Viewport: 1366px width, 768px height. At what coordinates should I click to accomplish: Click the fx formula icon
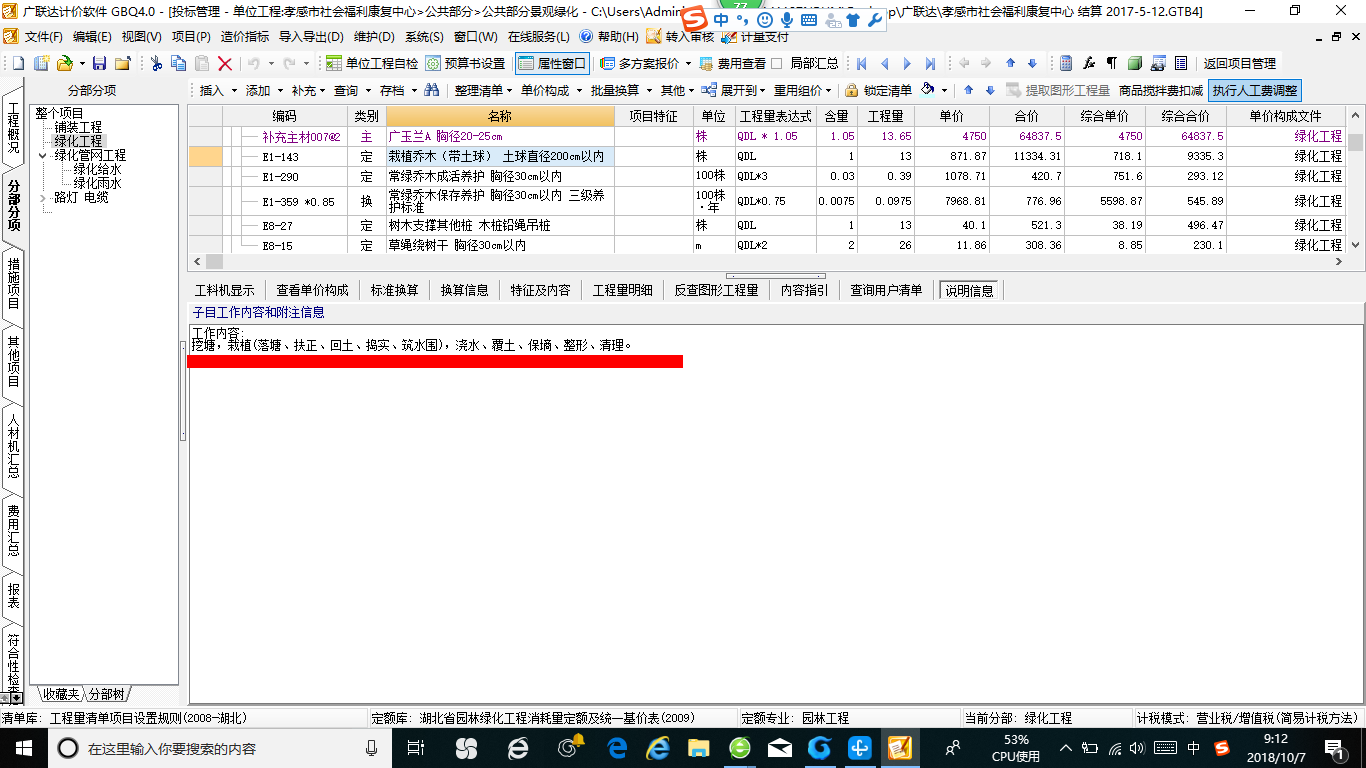(1089, 63)
